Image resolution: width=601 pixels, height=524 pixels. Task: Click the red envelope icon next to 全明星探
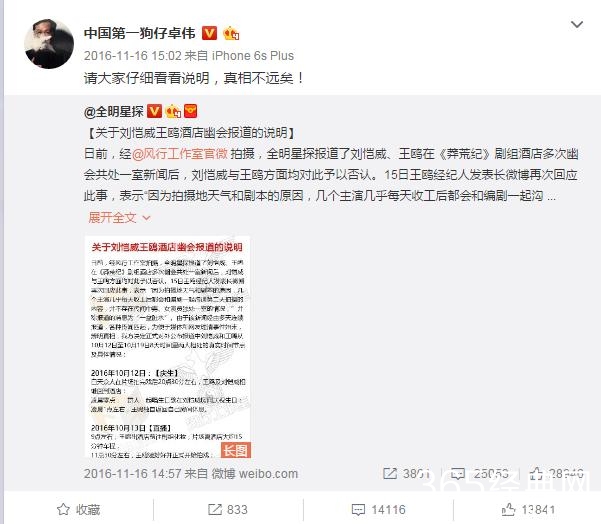190,111
